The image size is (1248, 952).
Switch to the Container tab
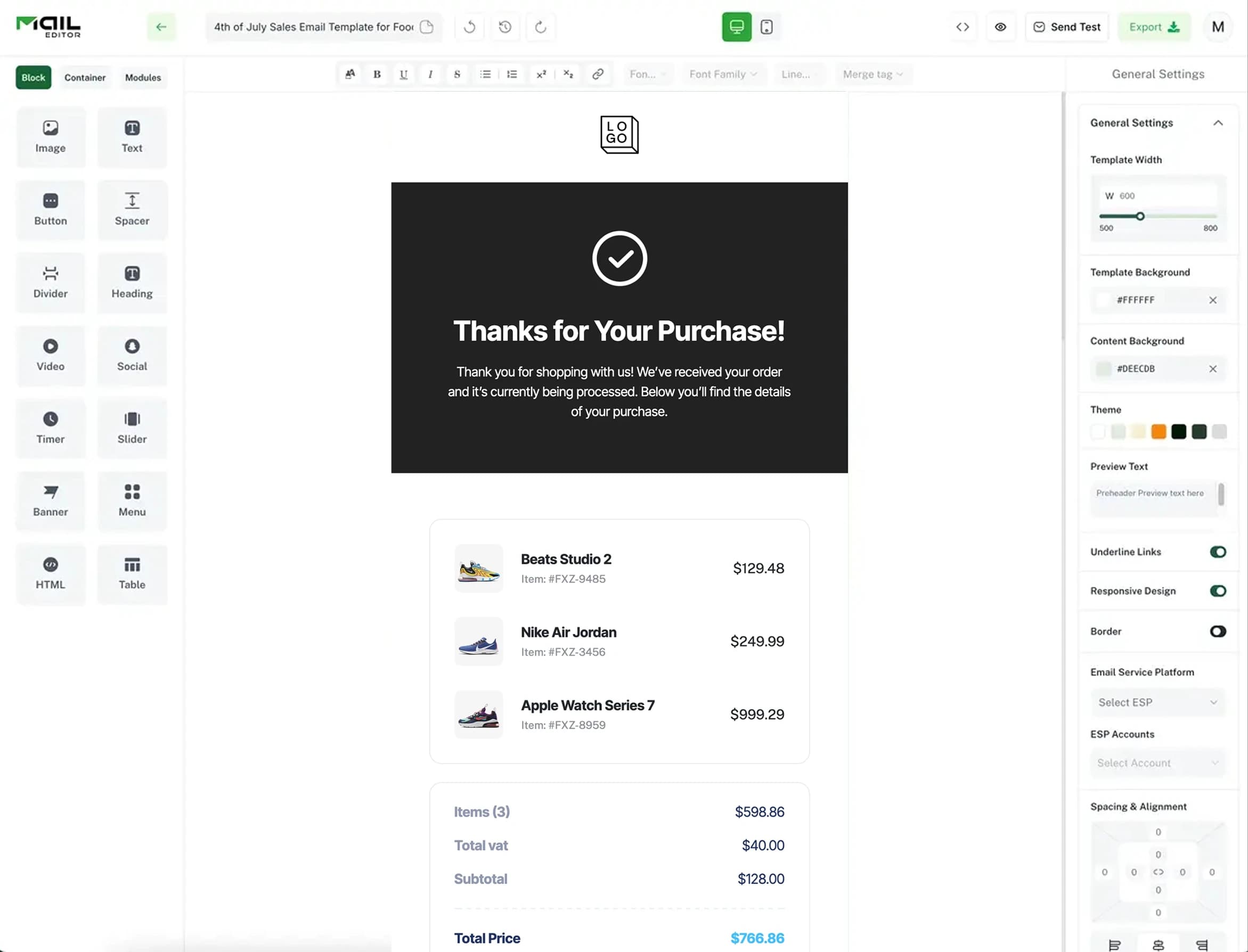85,78
